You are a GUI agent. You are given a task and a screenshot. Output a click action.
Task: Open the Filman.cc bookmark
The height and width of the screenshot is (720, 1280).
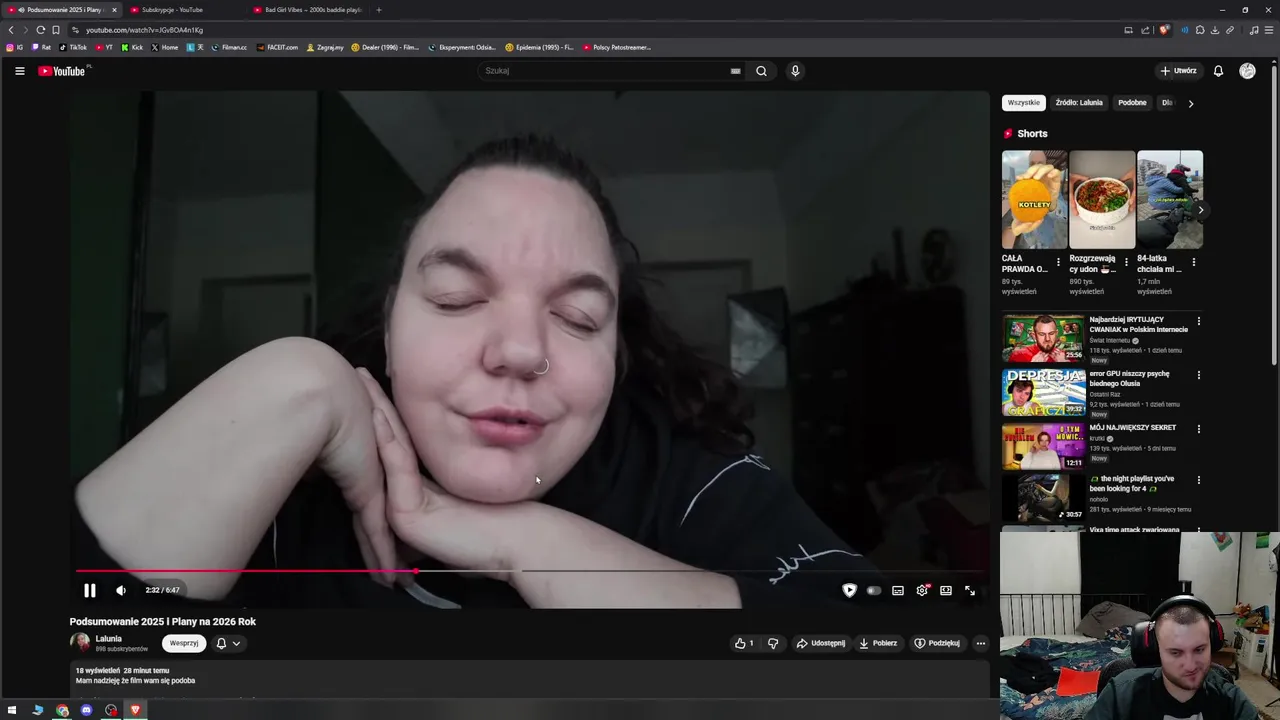[229, 47]
